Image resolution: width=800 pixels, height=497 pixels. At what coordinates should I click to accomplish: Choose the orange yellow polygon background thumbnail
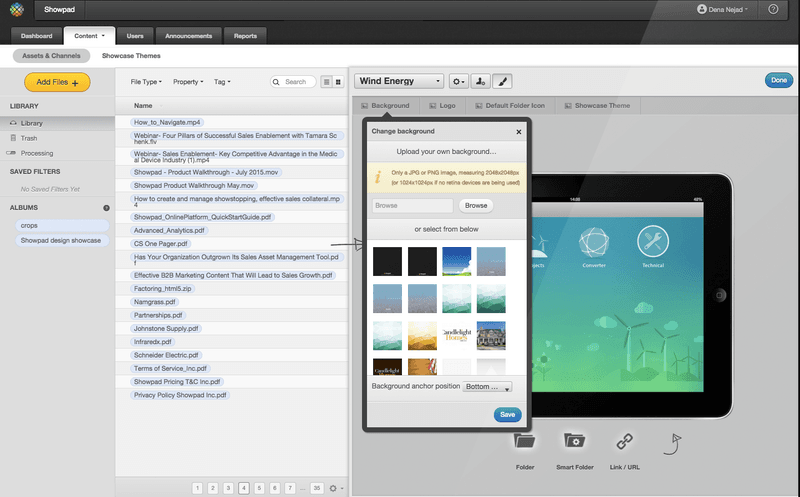point(422,336)
